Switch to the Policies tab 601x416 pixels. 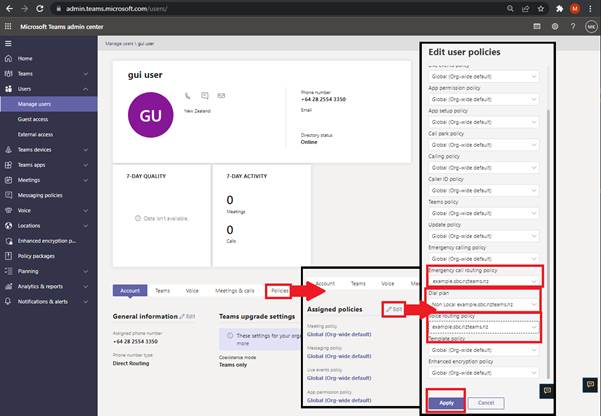pyautogui.click(x=281, y=290)
